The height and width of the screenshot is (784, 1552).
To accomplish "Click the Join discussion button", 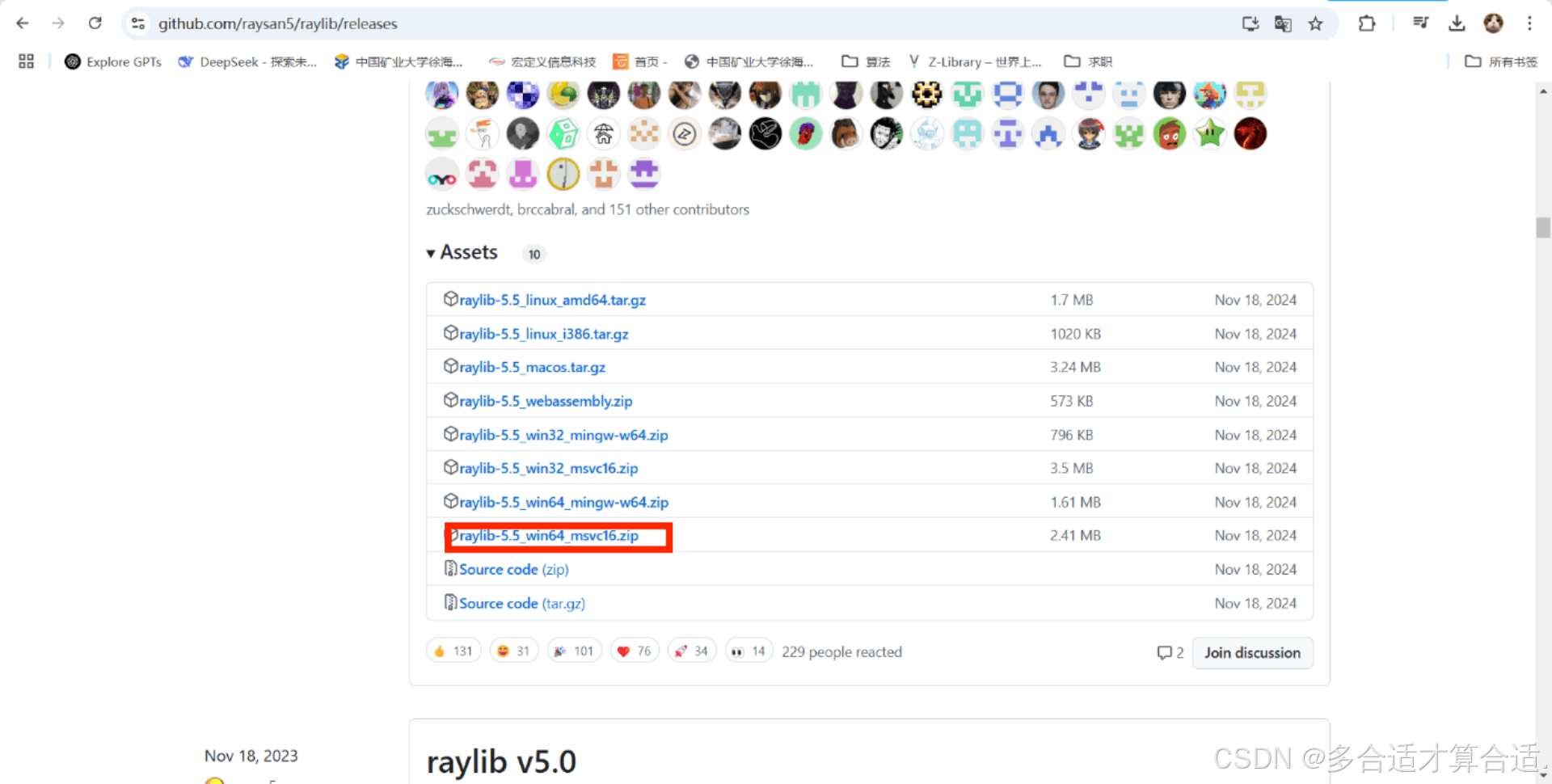I will [1252, 652].
